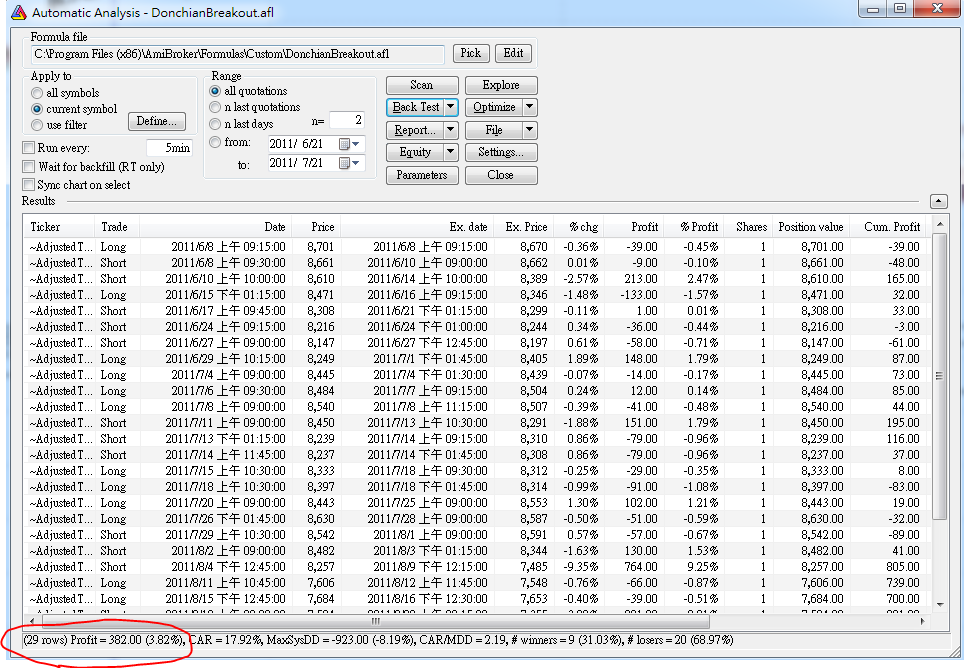Open the Parameters dialog
The width and height of the screenshot is (964, 668).
pos(422,175)
